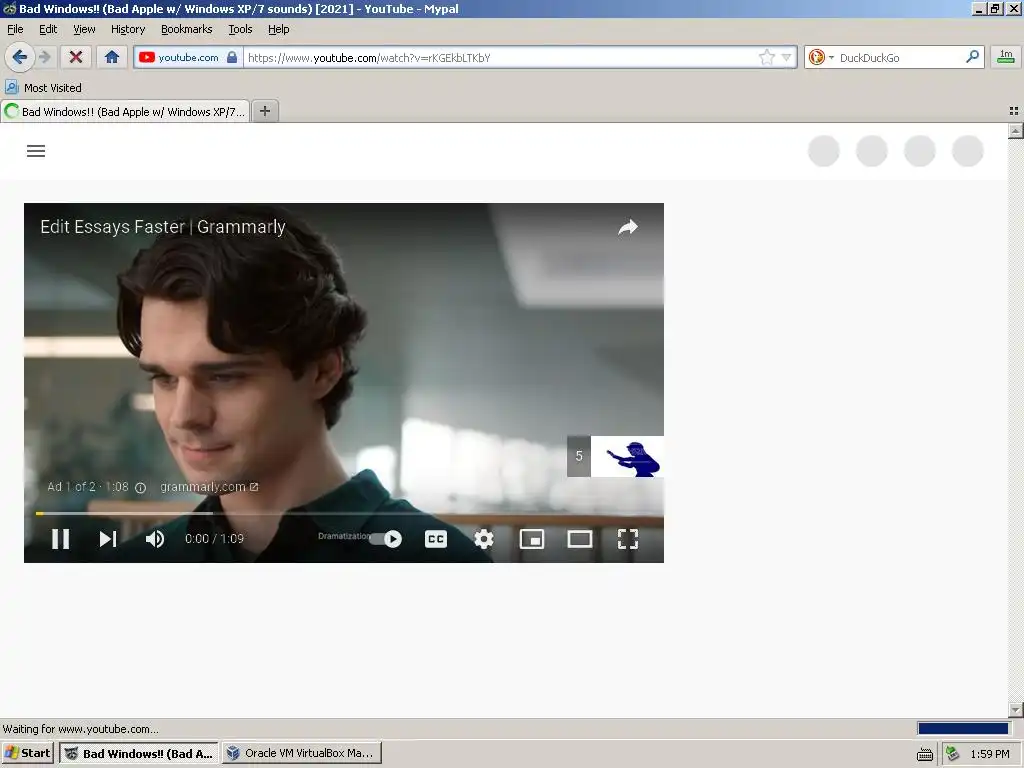Click the tray keyboard icon

pyautogui.click(x=925, y=754)
